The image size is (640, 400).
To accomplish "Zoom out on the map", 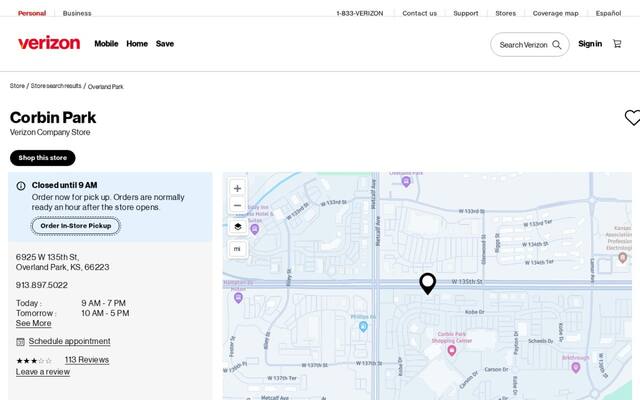I will (238, 205).
